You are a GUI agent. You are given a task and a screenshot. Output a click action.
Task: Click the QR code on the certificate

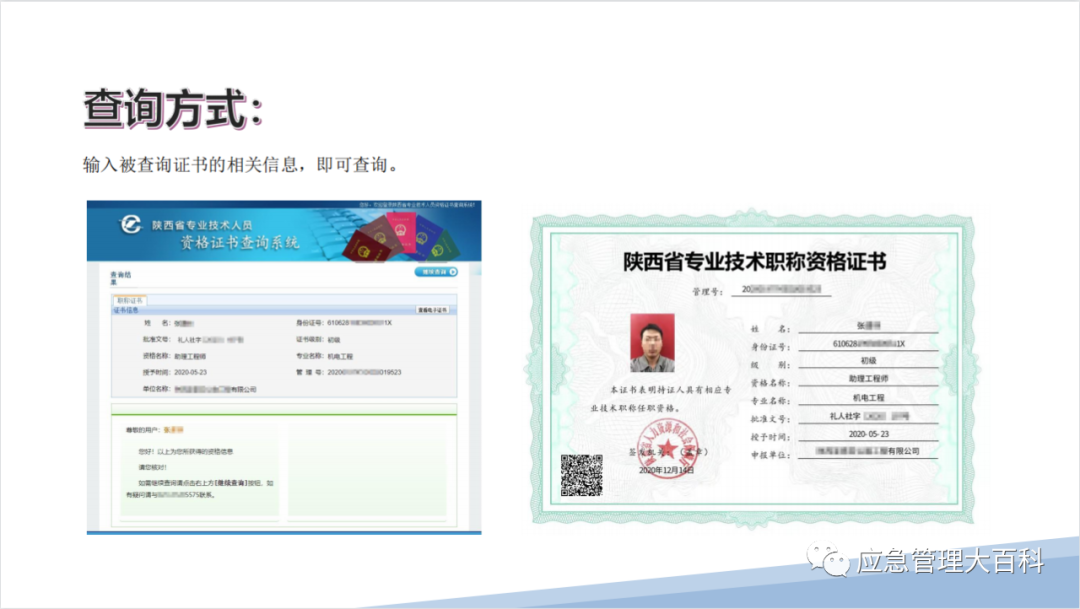(x=581, y=475)
